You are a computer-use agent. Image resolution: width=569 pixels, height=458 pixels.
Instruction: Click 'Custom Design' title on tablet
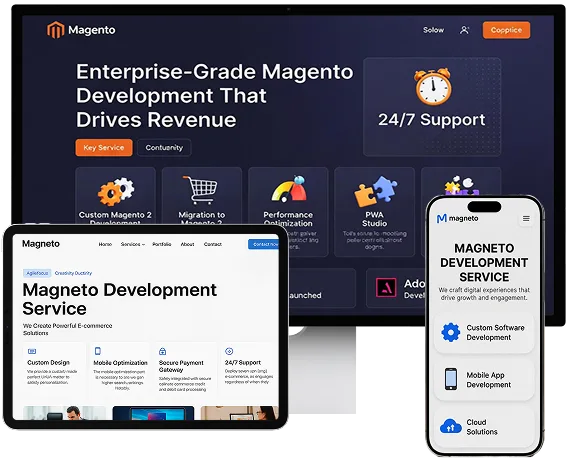click(48, 363)
